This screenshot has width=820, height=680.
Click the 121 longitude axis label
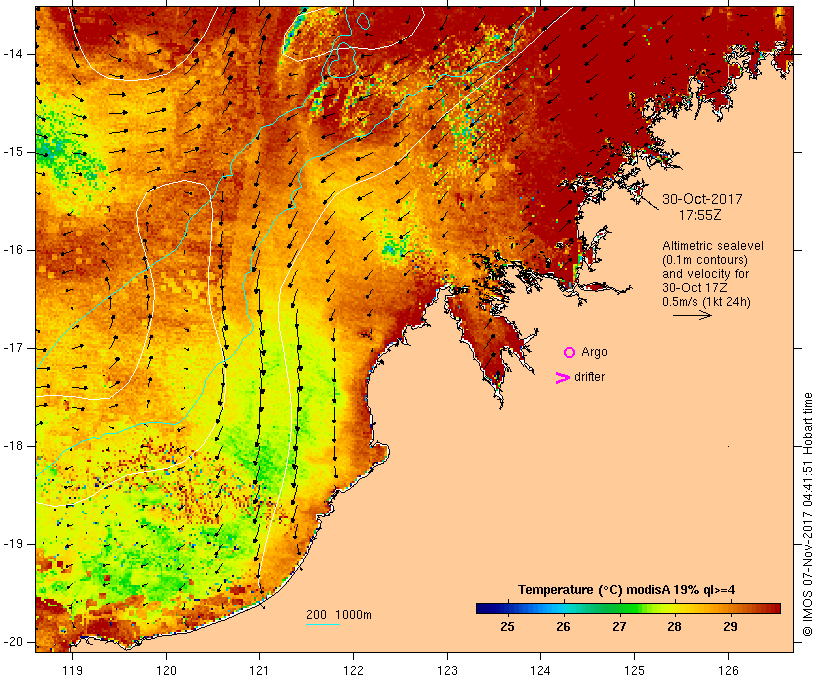[259, 671]
